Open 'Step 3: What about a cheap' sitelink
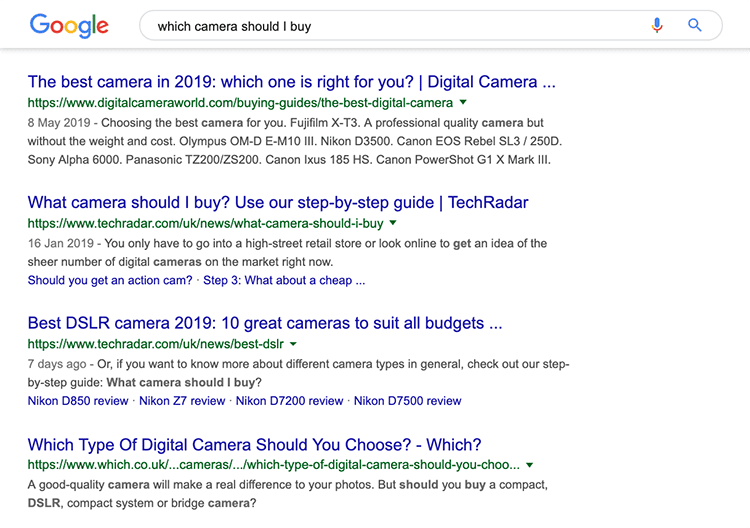Viewport: 750px width, 528px height. [284, 280]
